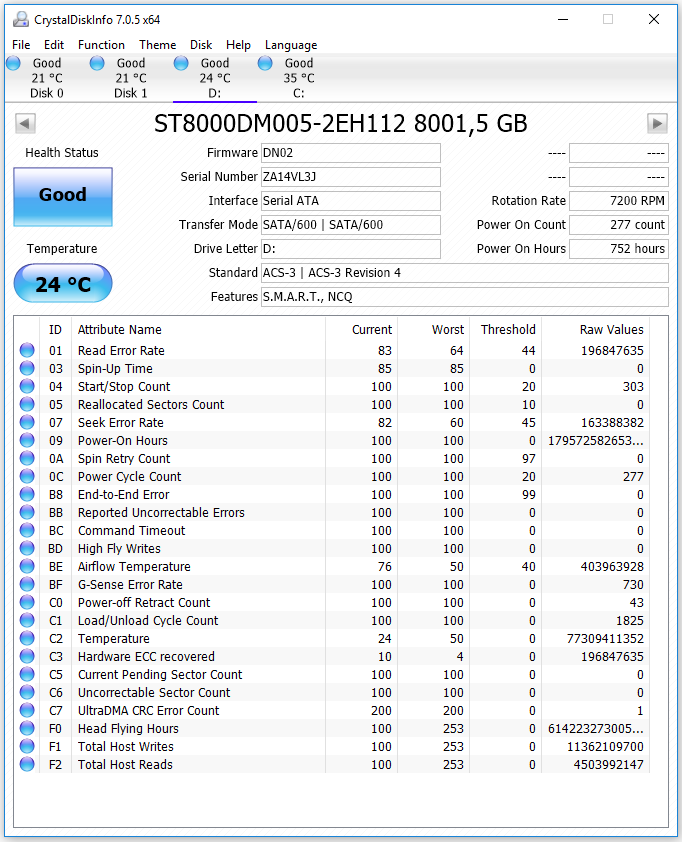Go to next disk arrow
The width and height of the screenshot is (682, 842).
[x=657, y=124]
